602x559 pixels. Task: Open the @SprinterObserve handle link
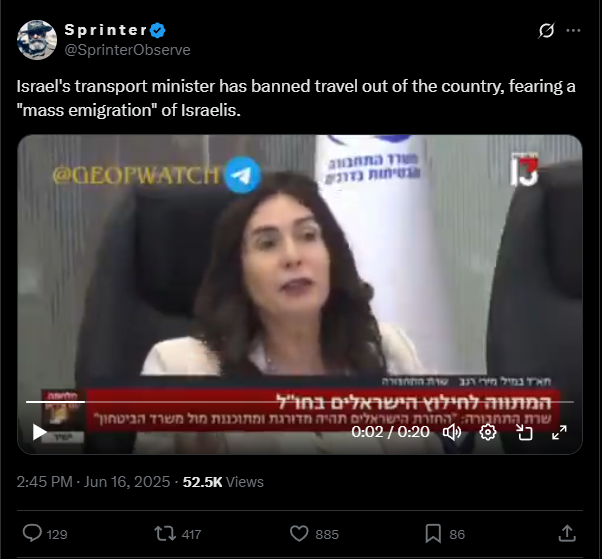pyautogui.click(x=127, y=50)
